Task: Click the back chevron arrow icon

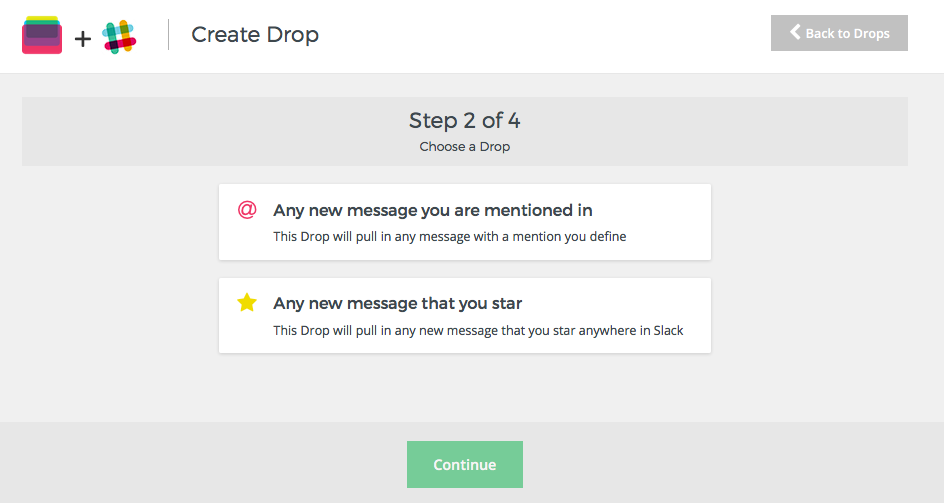Action: [x=795, y=32]
